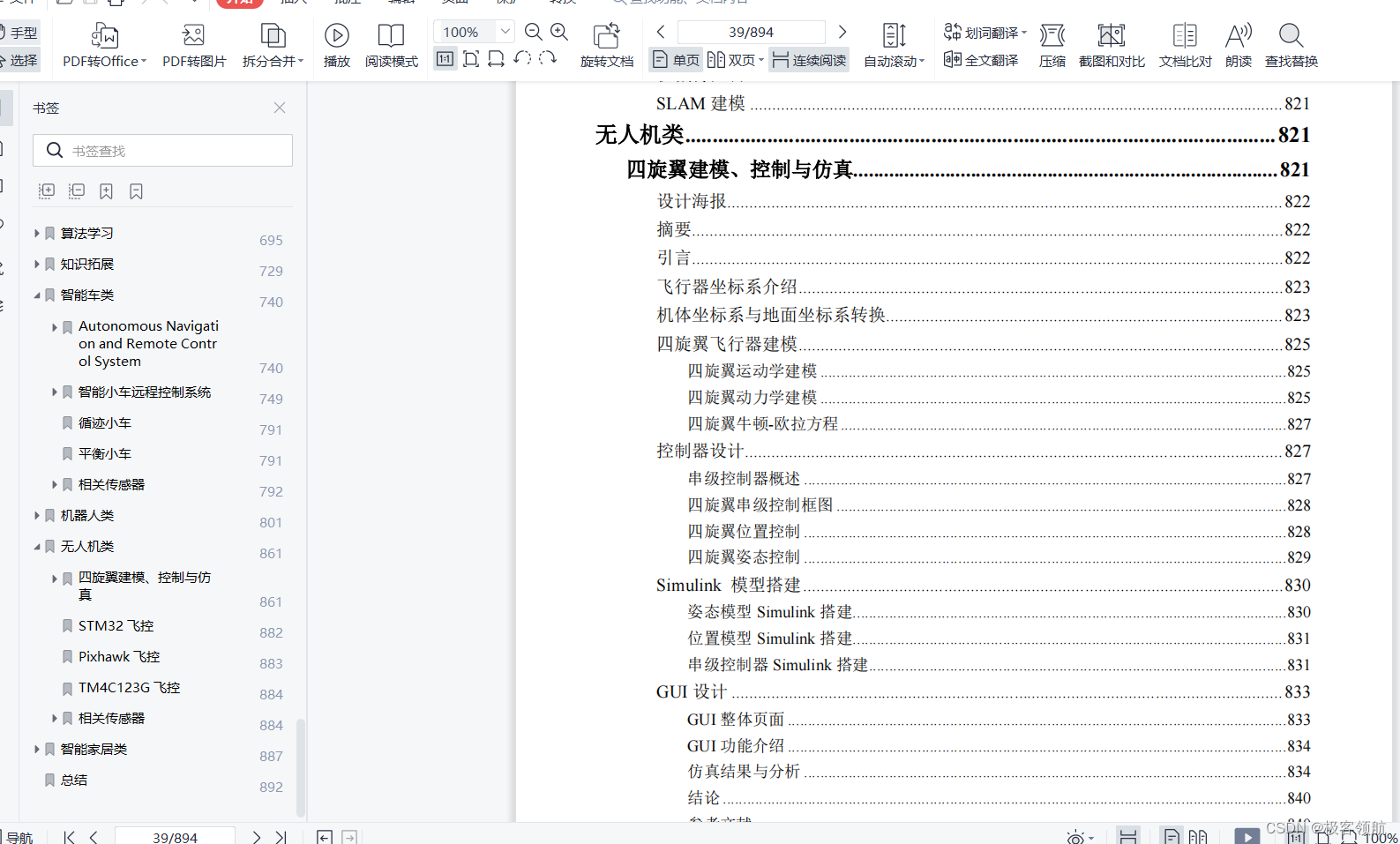The height and width of the screenshot is (844, 1400).
Task: Zoom in with the plus magnifier
Action: tap(559, 32)
